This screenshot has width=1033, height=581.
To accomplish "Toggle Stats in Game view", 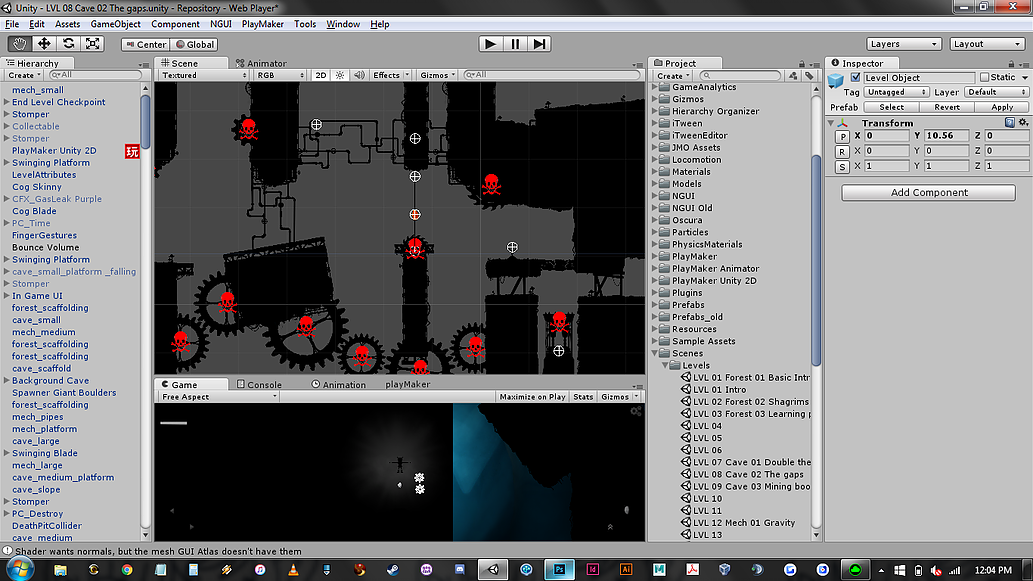I will tap(582, 397).
